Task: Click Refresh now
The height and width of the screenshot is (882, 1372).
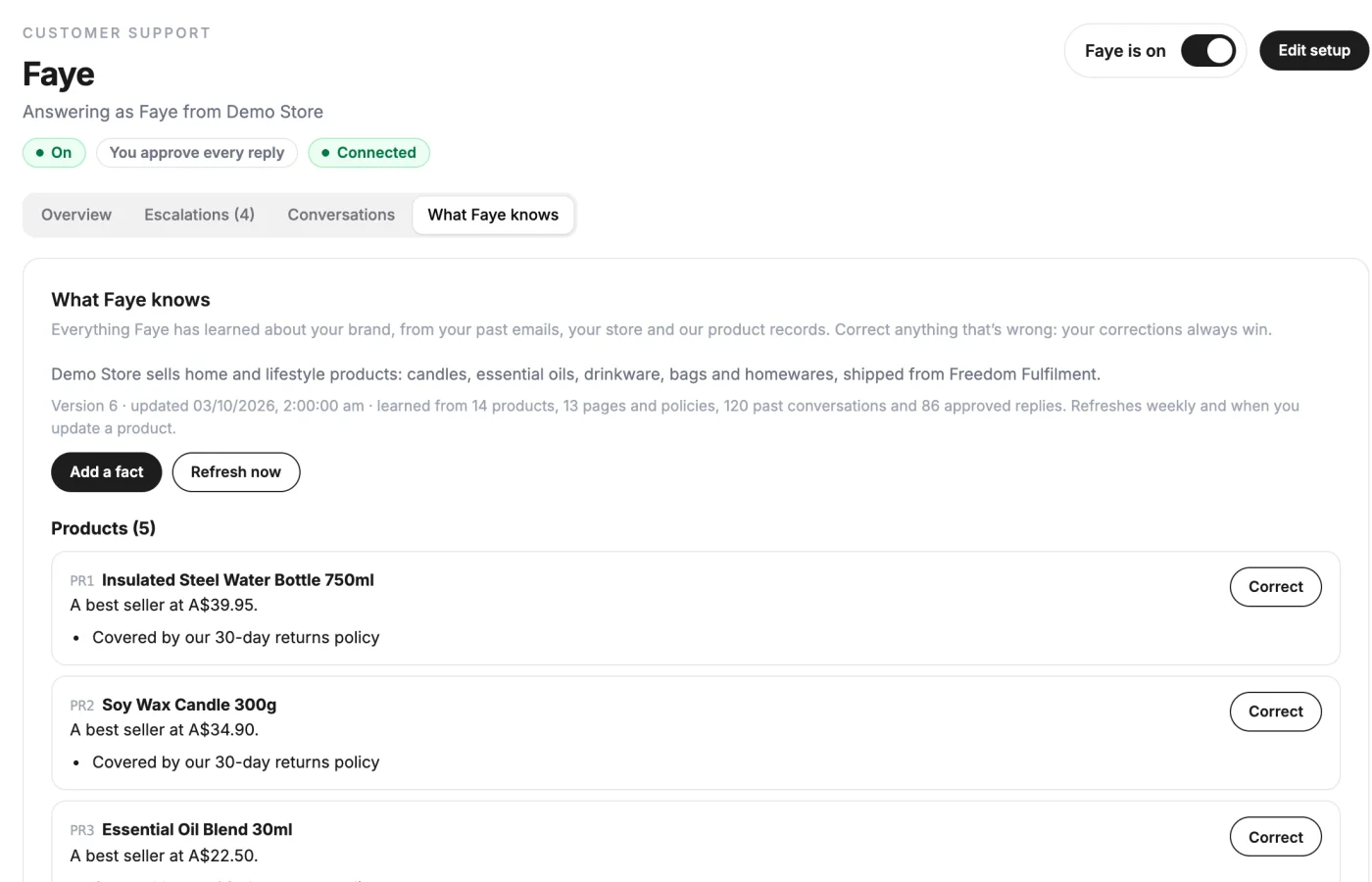Action: coord(236,472)
